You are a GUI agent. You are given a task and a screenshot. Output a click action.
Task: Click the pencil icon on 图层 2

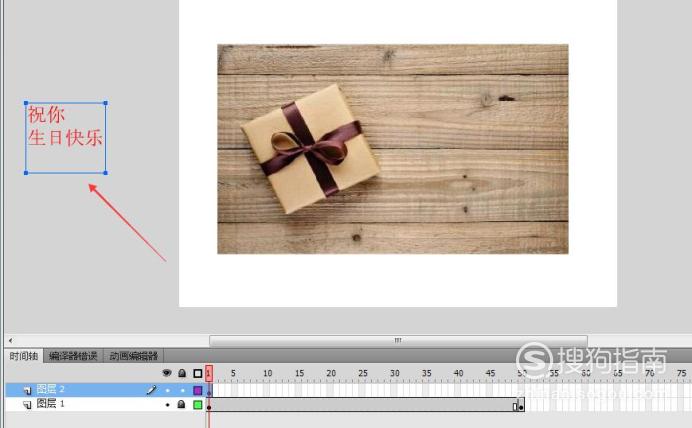[151, 390]
